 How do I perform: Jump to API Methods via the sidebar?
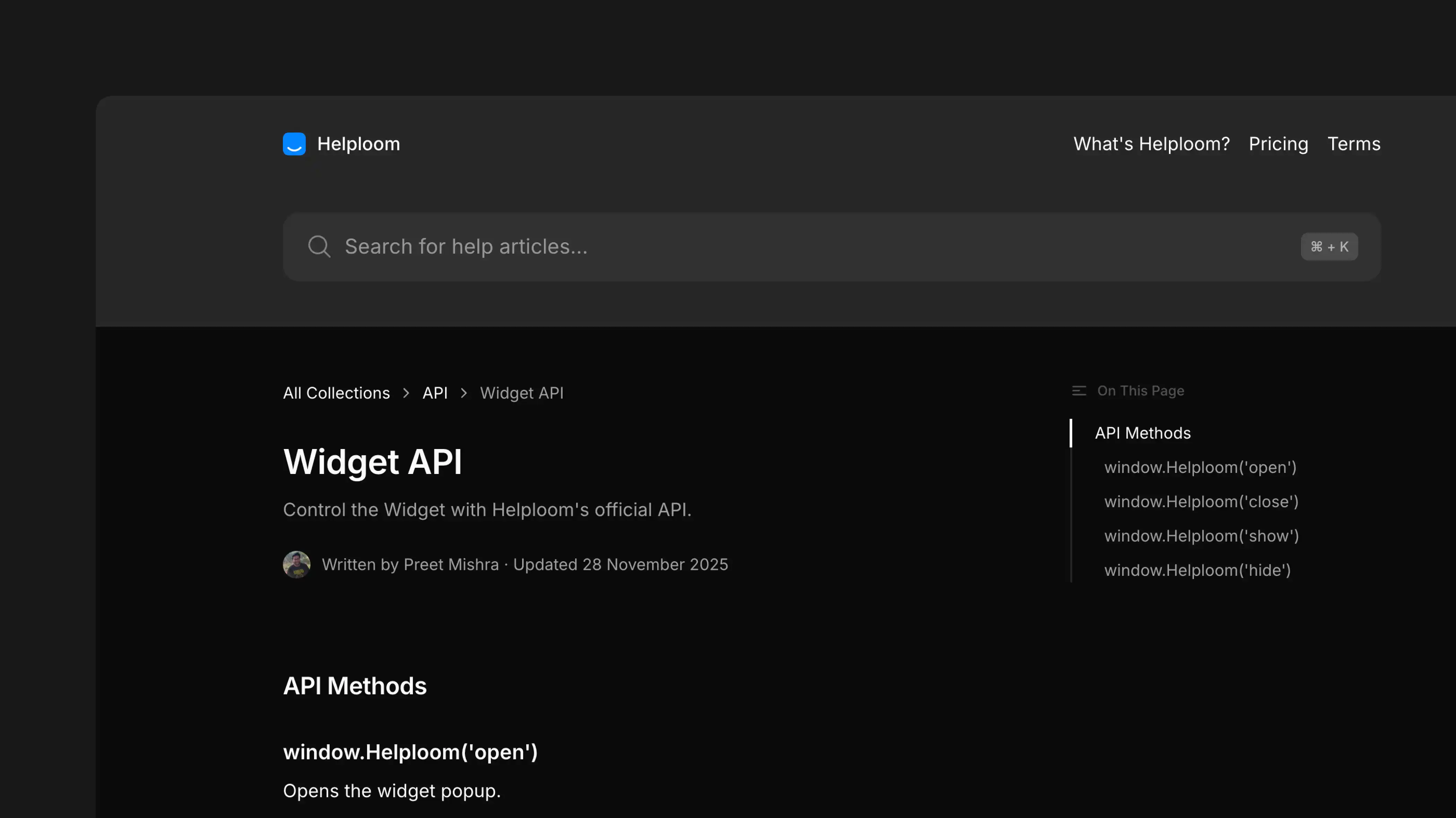click(1142, 433)
